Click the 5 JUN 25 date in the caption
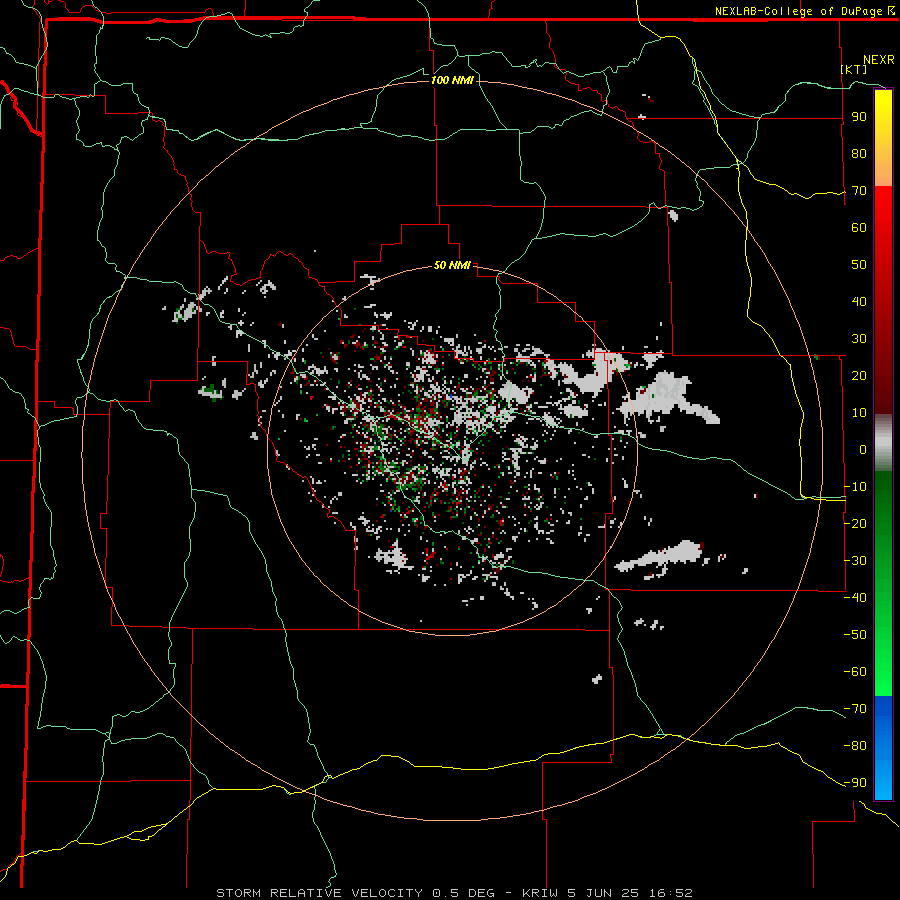The width and height of the screenshot is (900, 900). pyautogui.click(x=605, y=893)
